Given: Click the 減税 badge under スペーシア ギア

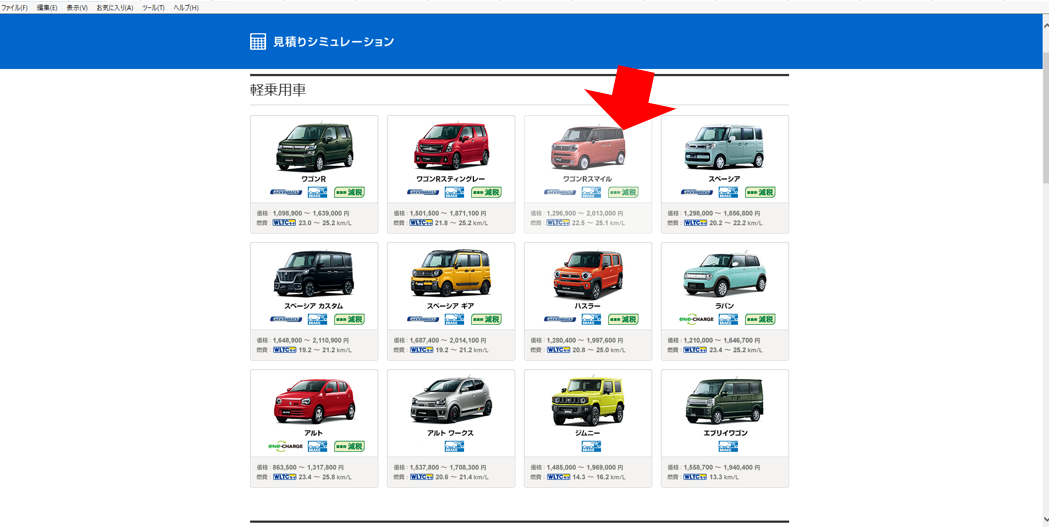Looking at the screenshot, I should 486,319.
